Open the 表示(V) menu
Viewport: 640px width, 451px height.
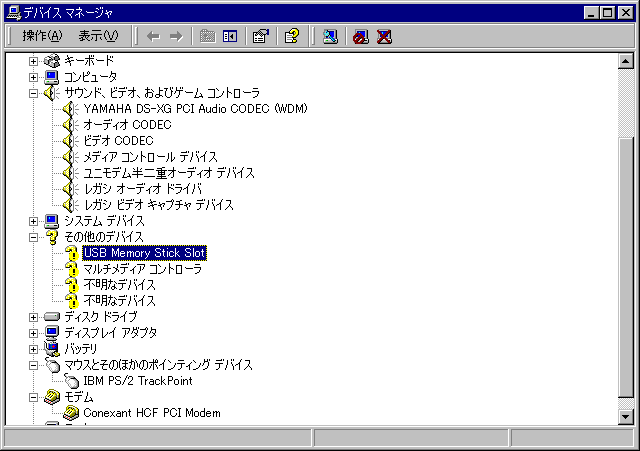click(x=98, y=36)
